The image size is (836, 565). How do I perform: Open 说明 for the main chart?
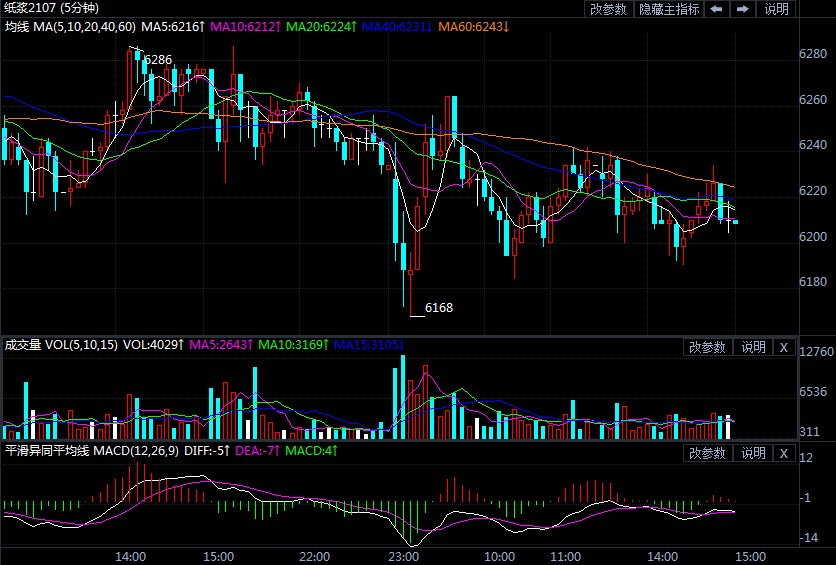(x=776, y=9)
